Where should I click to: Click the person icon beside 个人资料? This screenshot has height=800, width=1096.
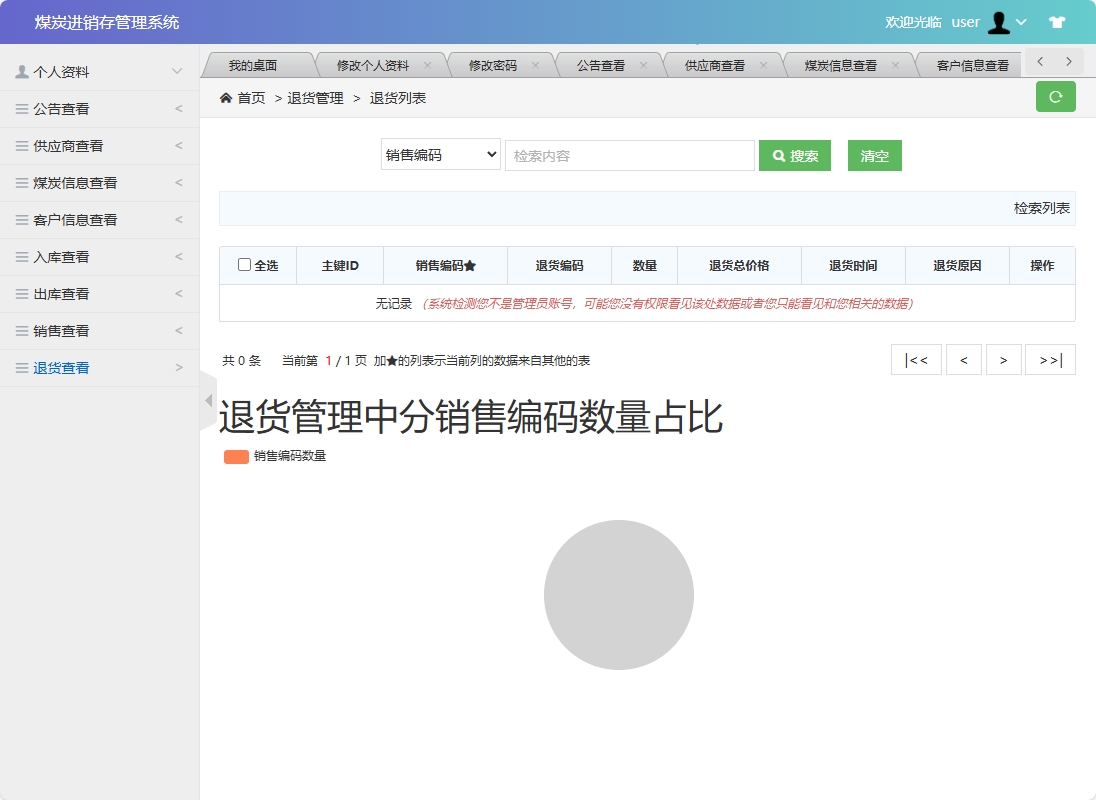tap(20, 71)
